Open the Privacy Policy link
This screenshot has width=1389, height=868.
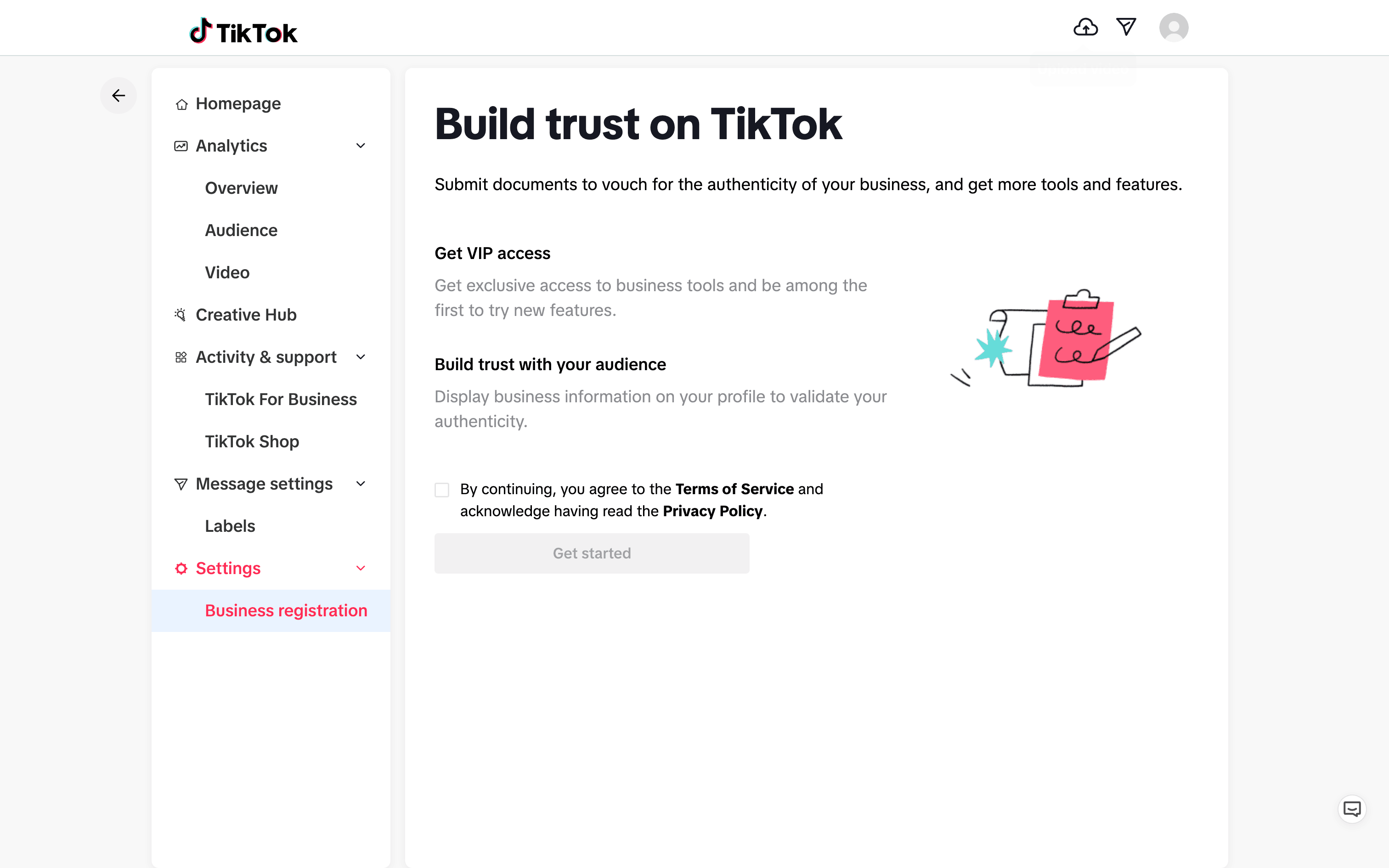[x=712, y=511]
